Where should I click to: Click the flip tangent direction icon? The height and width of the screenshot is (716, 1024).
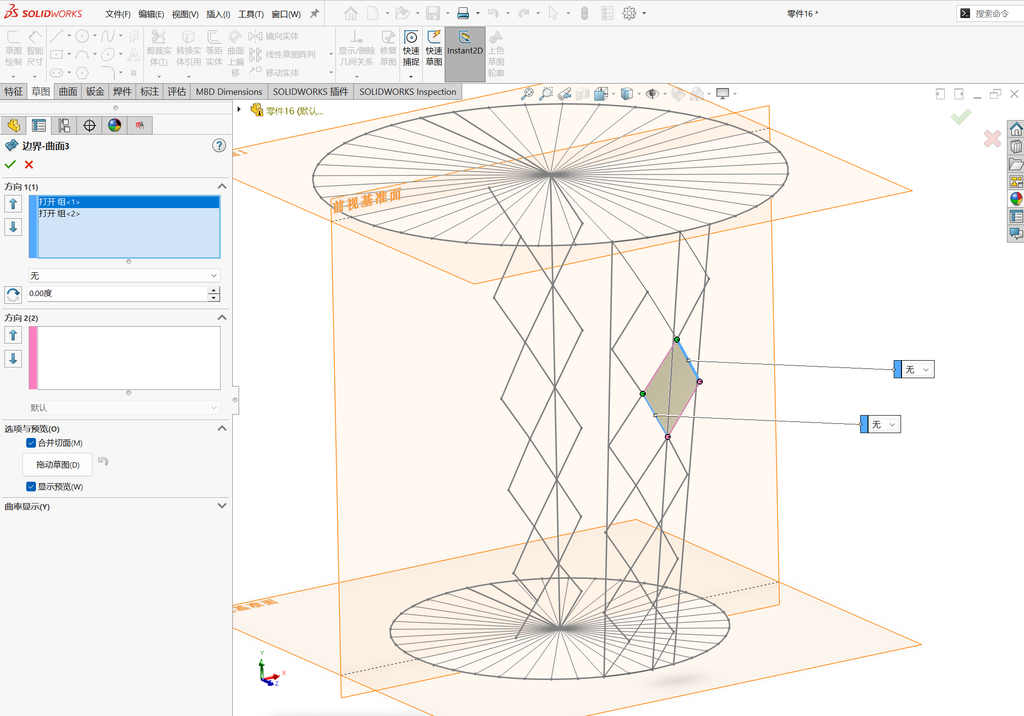coord(13,295)
